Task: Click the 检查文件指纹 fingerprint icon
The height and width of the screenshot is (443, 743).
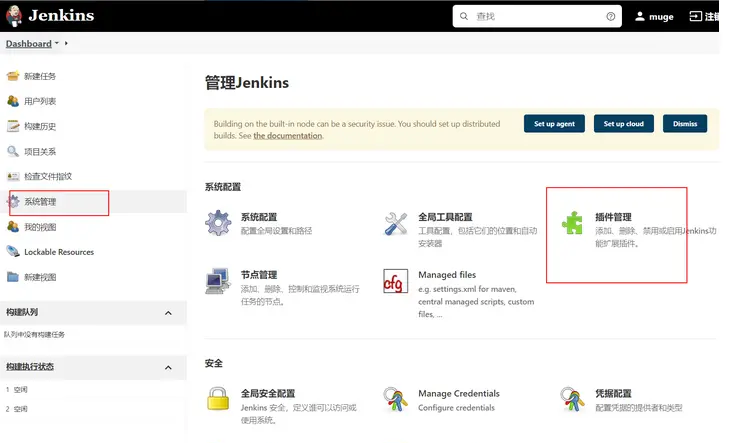Action: click(13, 176)
